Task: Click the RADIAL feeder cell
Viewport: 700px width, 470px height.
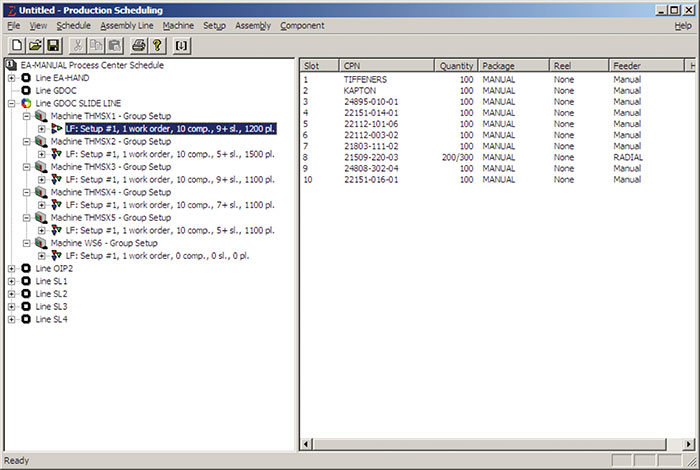Action: tap(628, 158)
